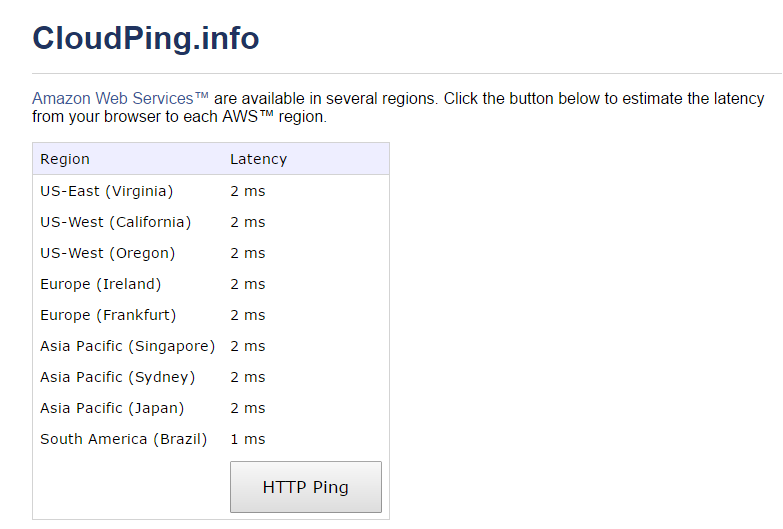Click the Region column header
Image resolution: width=783 pixels, height=529 pixels.
click(x=65, y=159)
